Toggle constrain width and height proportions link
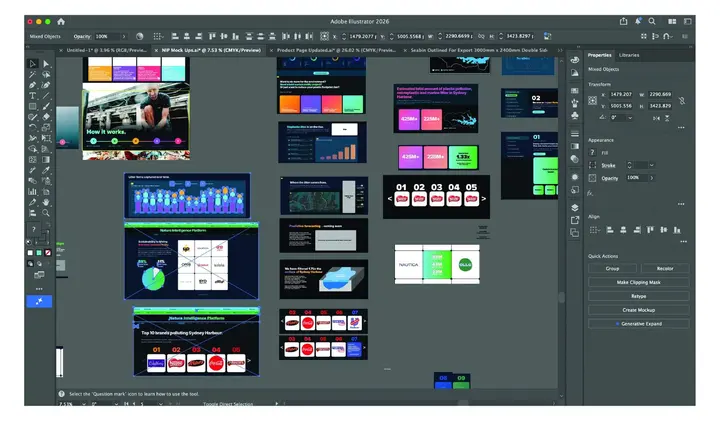The width and height of the screenshot is (720, 432). (682, 101)
